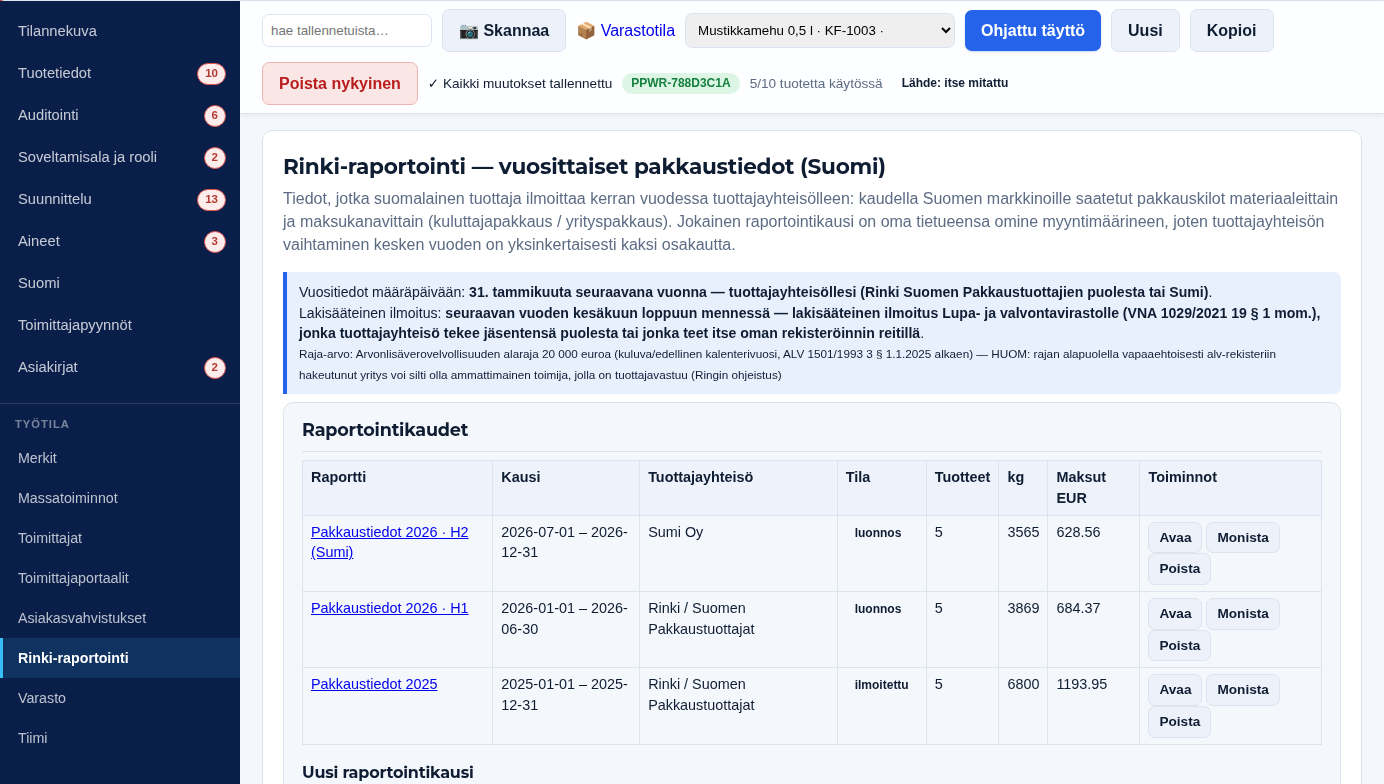This screenshot has width=1384, height=784.
Task: Open Tuotetiedot in the sidebar
Action: [x=120, y=73]
